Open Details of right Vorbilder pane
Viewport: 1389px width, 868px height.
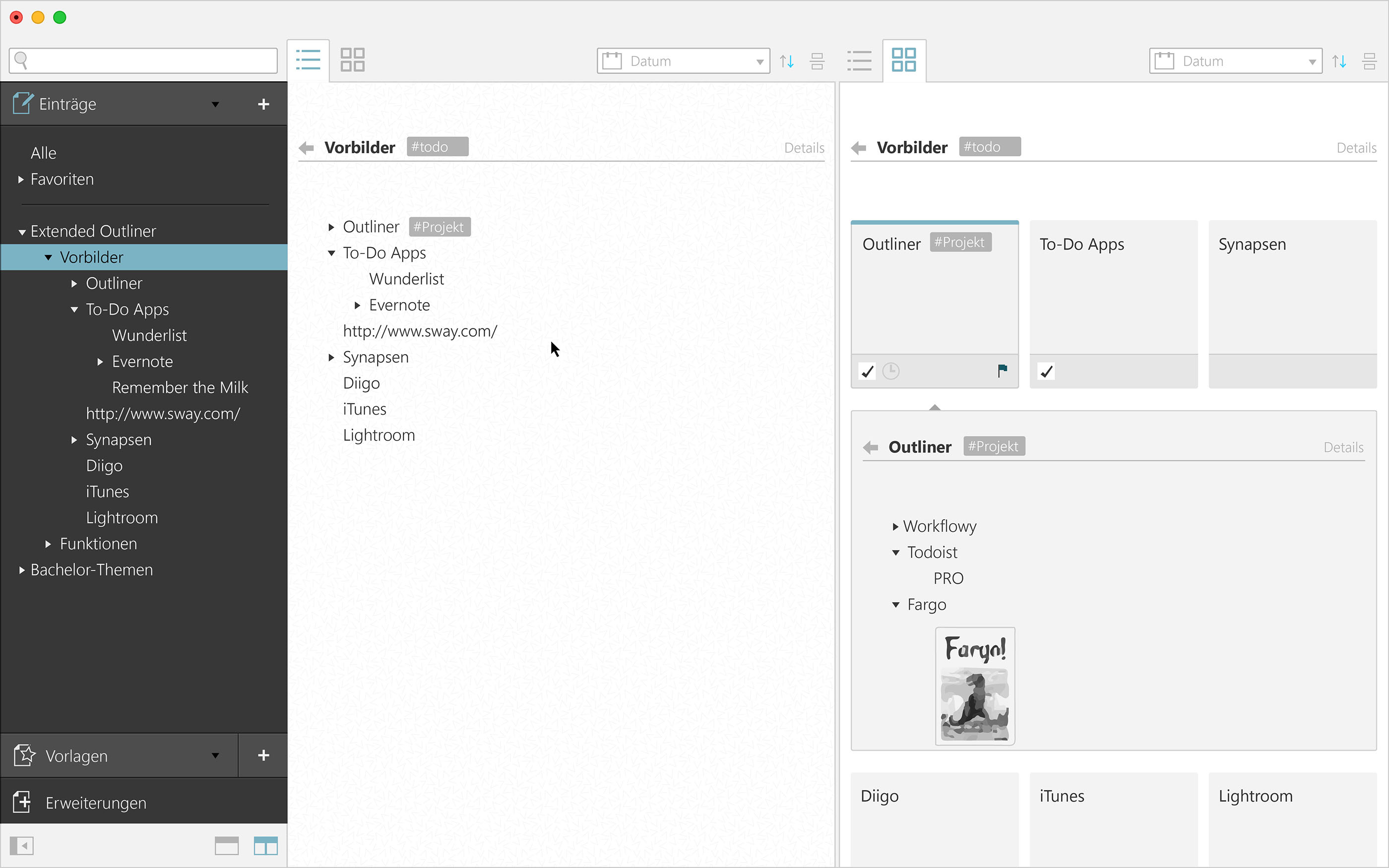[x=1356, y=148]
